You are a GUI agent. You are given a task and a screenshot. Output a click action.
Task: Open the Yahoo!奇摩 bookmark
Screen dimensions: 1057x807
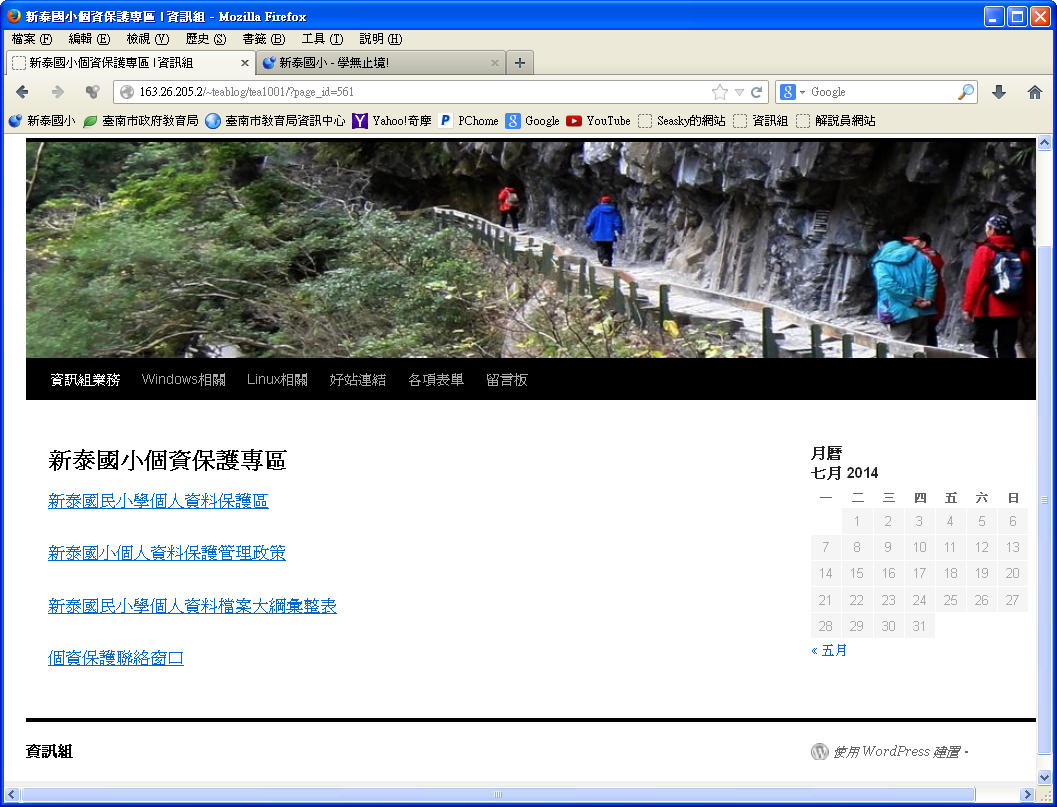click(392, 121)
